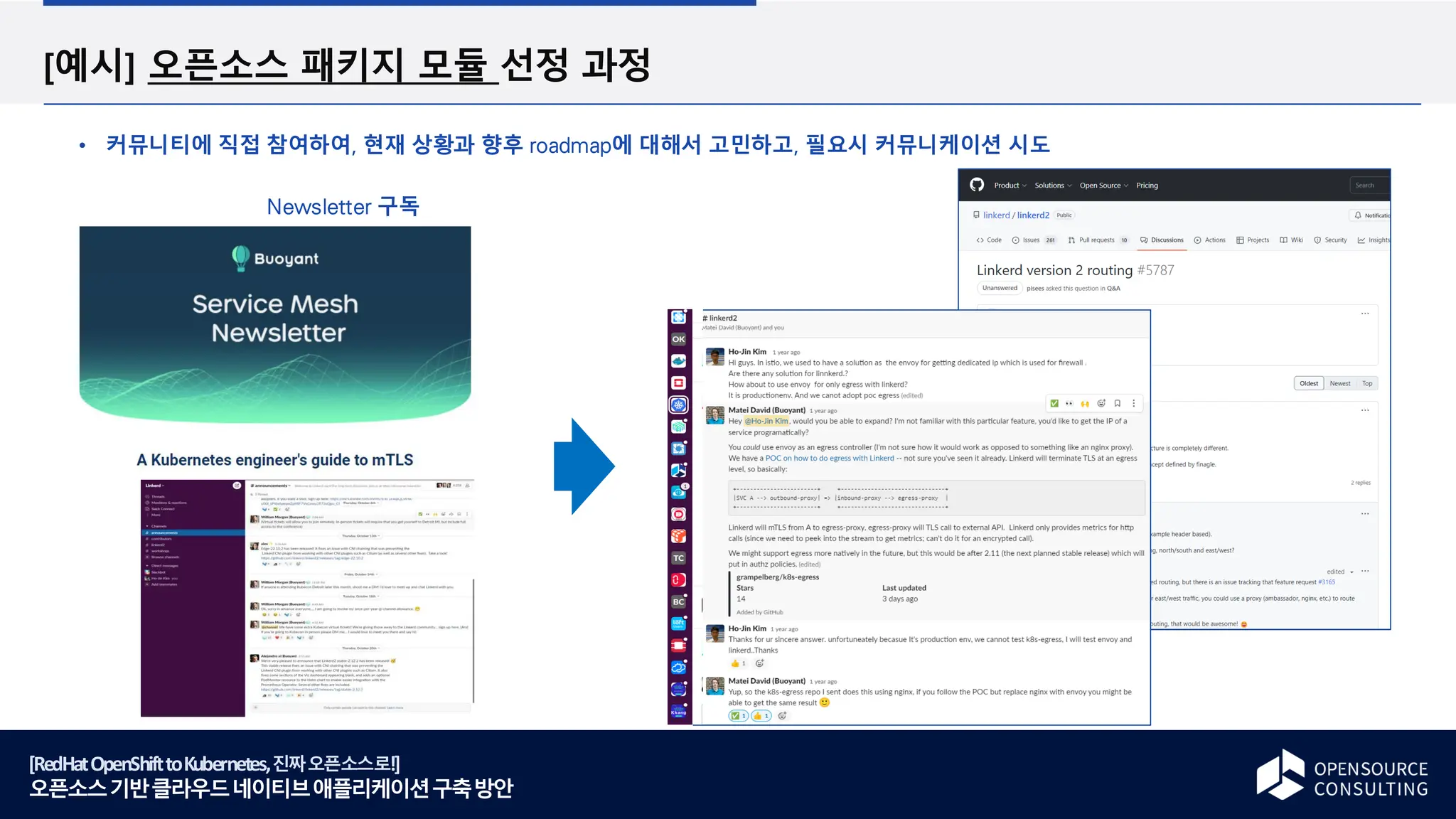Open the first discussion post's ellipsis menu
Viewport: 1456px width, 819px height.
click(1365, 314)
